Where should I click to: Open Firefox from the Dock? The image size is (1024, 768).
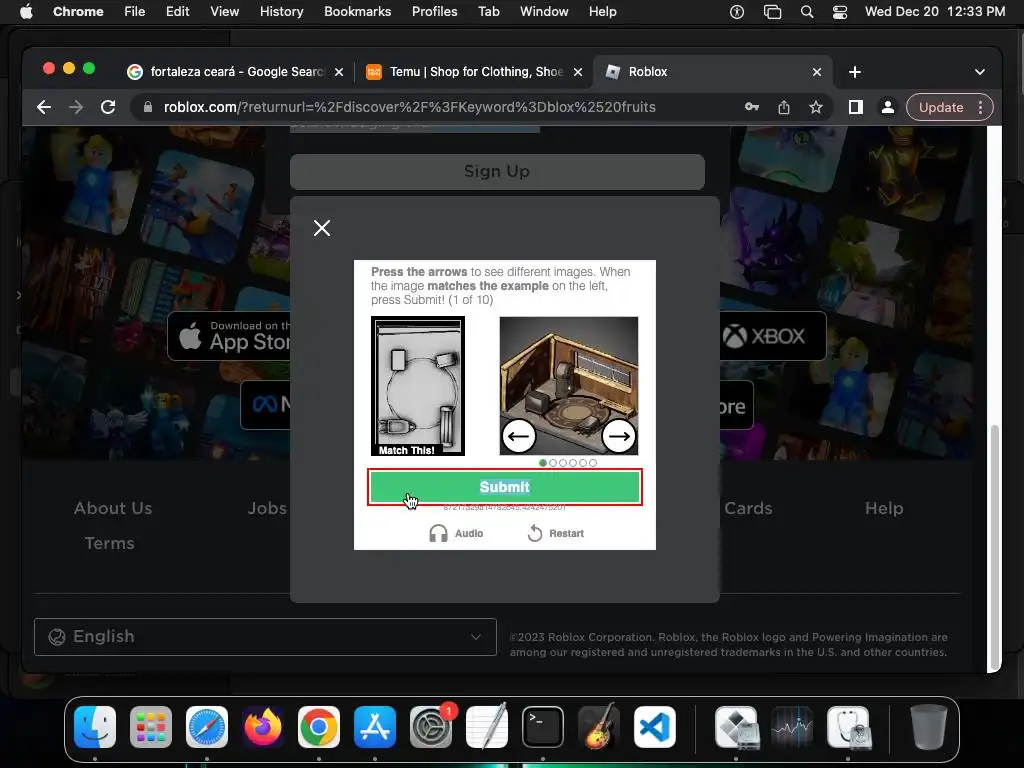(263, 727)
